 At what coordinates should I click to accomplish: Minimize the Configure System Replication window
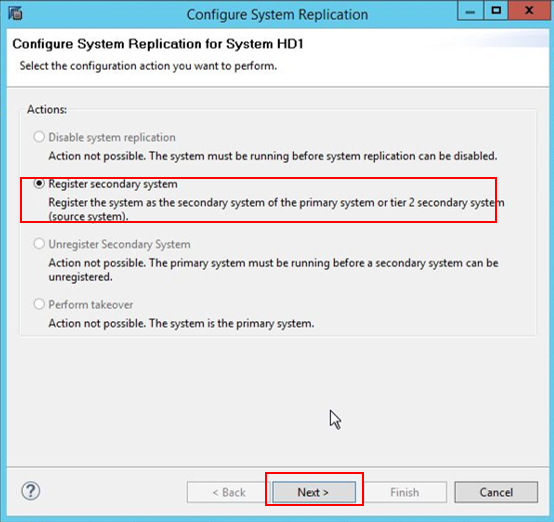click(x=470, y=11)
